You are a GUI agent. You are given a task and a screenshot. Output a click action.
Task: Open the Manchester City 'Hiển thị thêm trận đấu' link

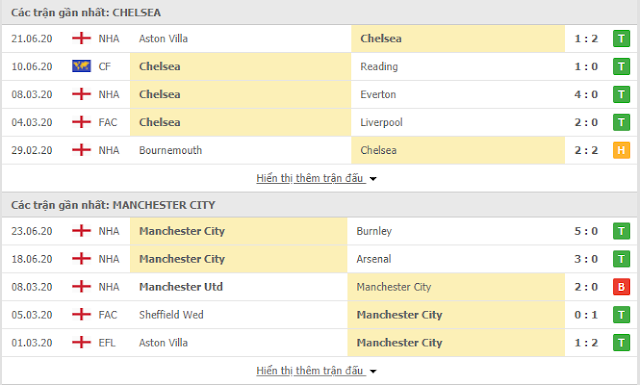(x=310, y=371)
